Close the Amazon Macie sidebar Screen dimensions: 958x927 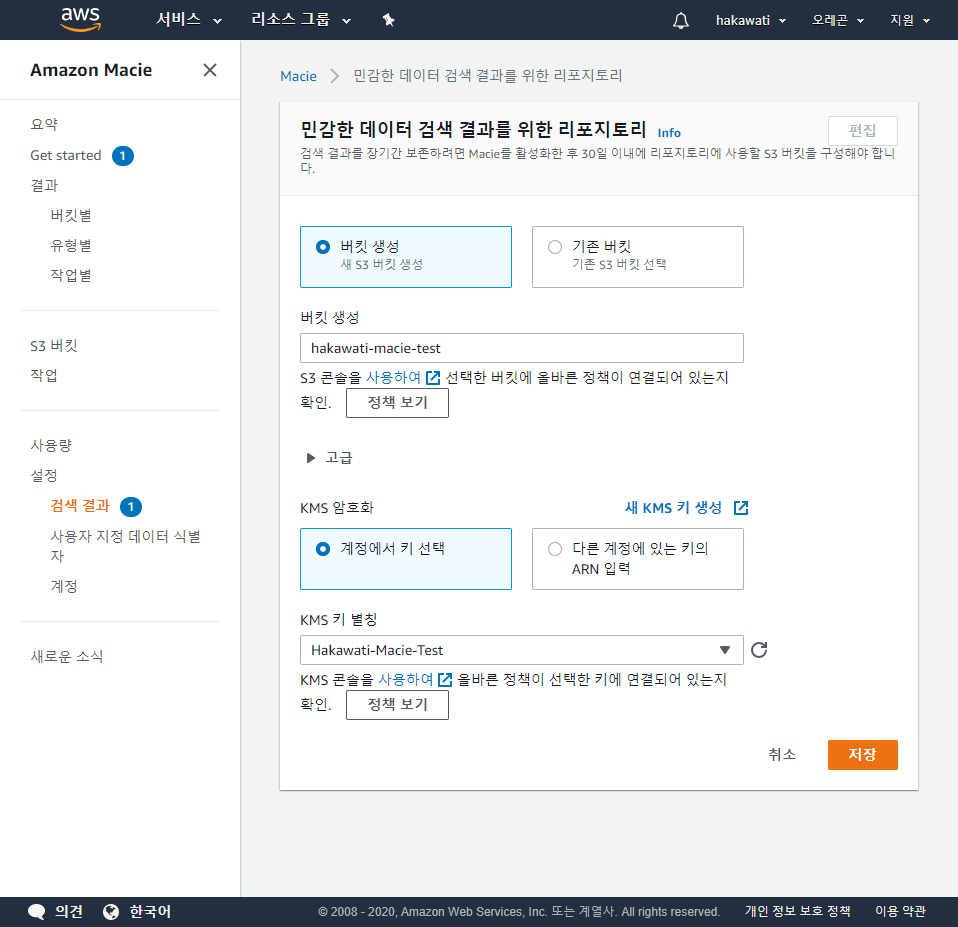pyautogui.click(x=210, y=70)
